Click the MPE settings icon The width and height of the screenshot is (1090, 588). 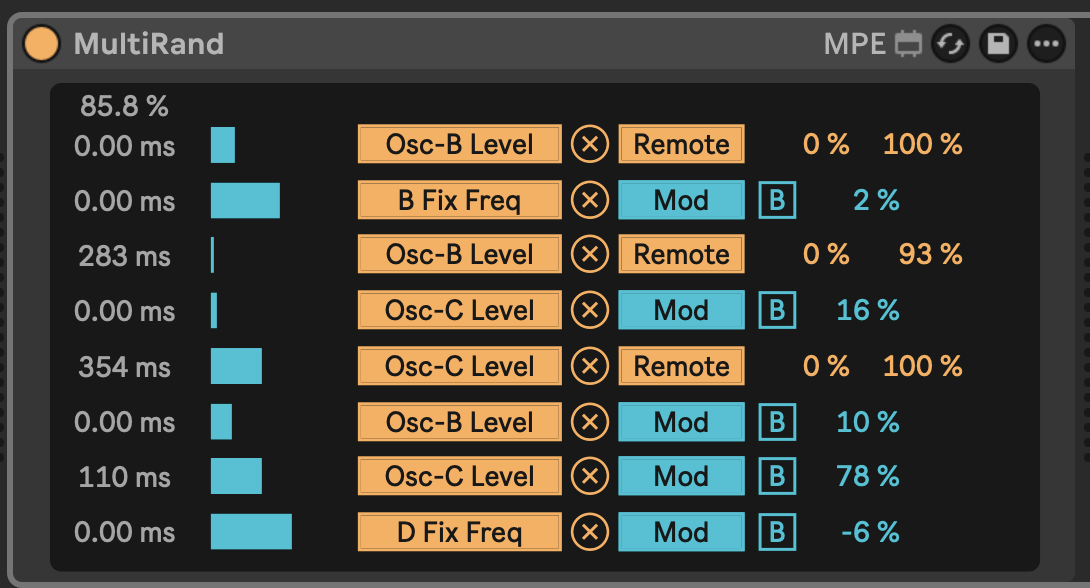click(908, 44)
